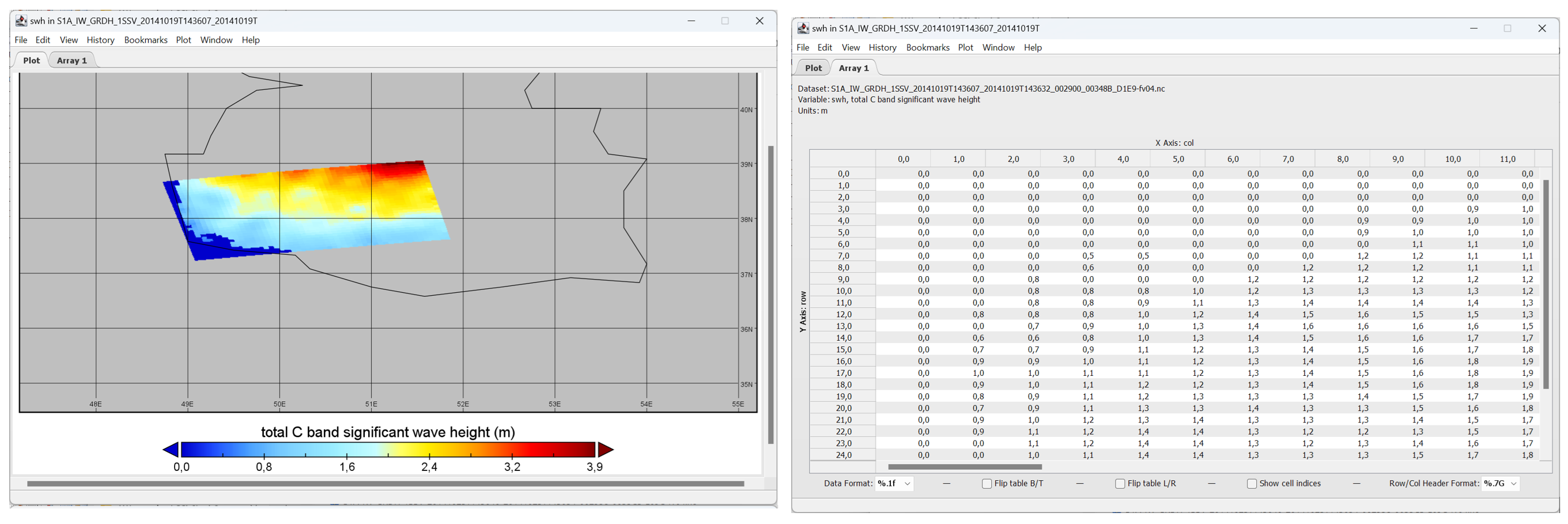1568x524 pixels.
Task: Select the '24,0' row header in the table
Action: (x=843, y=455)
